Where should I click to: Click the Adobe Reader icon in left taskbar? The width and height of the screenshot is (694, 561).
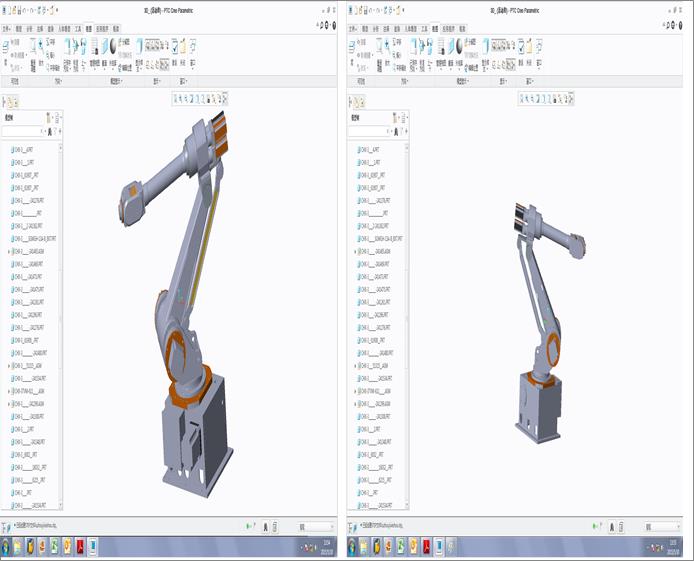pyautogui.click(x=81, y=546)
